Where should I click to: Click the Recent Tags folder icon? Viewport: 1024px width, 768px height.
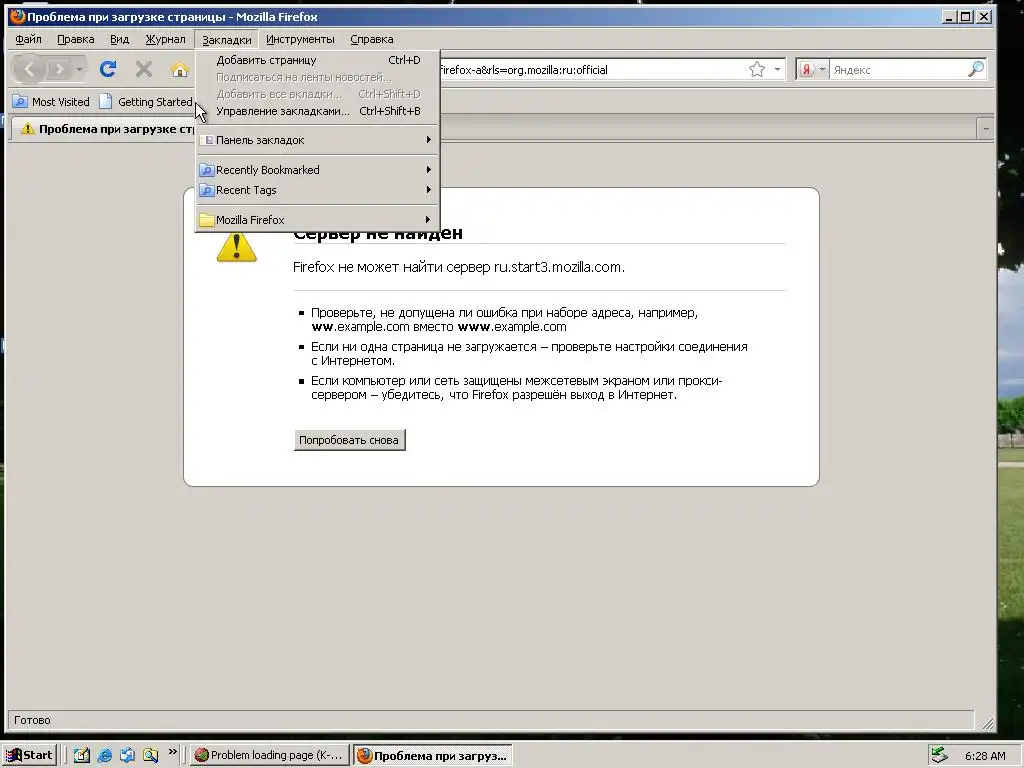click(206, 190)
